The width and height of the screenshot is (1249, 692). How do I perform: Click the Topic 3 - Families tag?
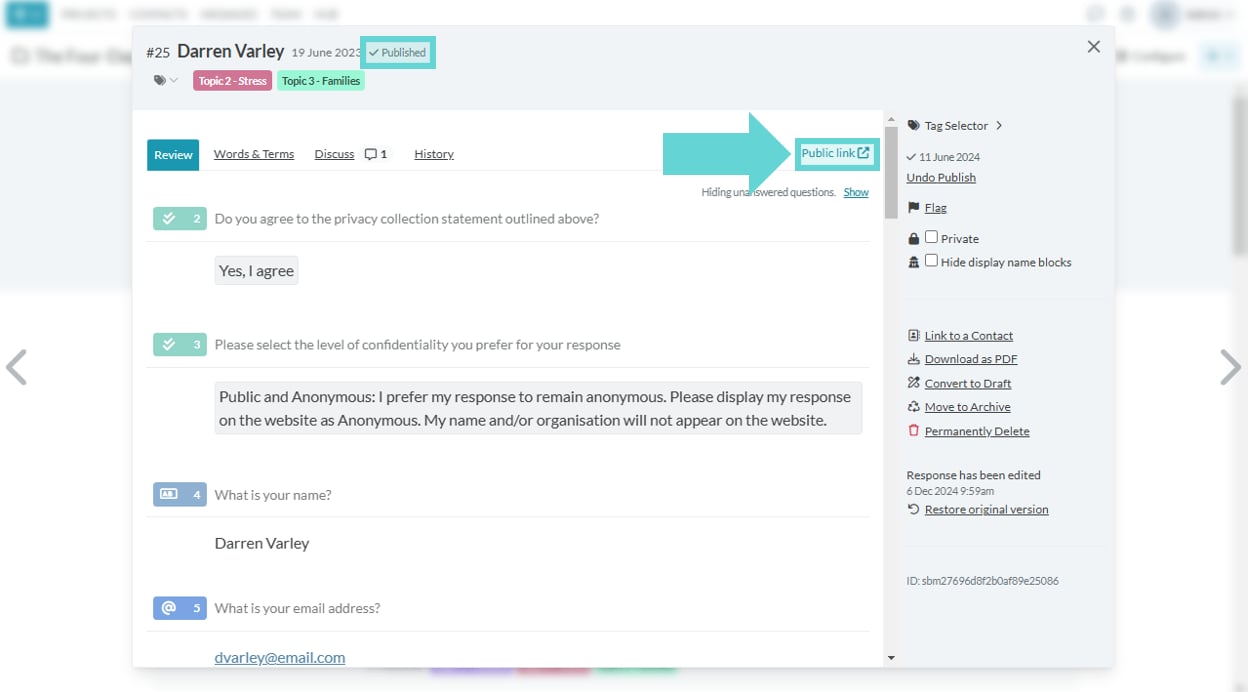(321, 81)
